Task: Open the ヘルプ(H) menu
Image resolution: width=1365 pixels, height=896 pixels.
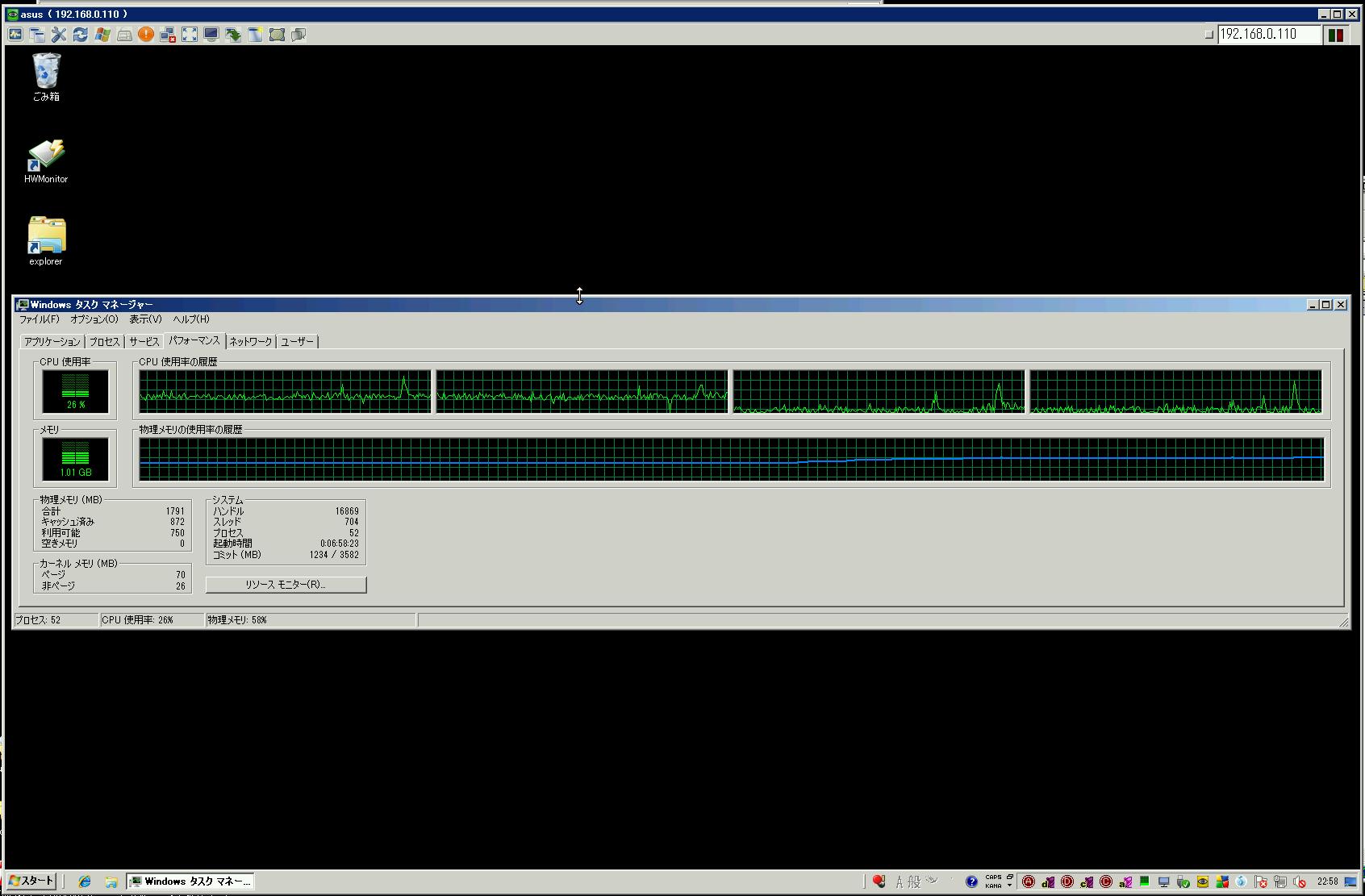Action: [191, 319]
